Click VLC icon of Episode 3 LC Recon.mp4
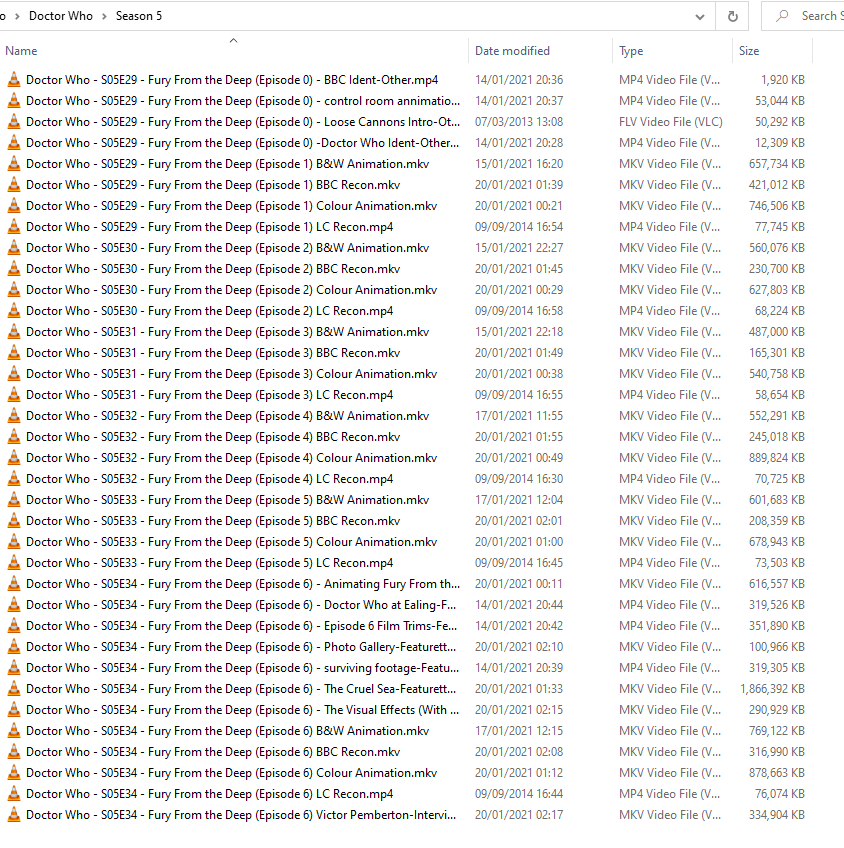This screenshot has width=844, height=848. coord(14,395)
